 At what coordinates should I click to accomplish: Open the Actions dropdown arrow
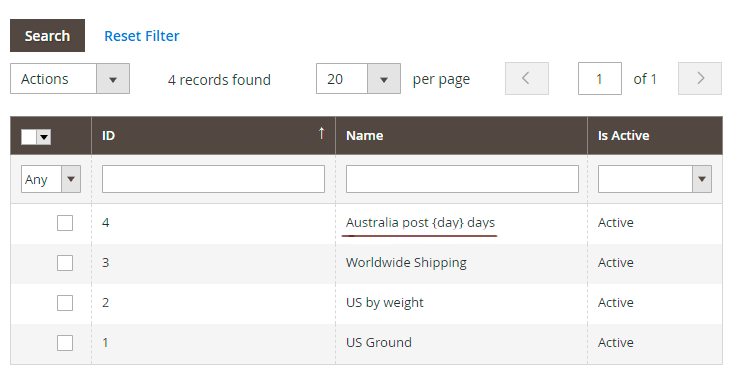[x=113, y=79]
